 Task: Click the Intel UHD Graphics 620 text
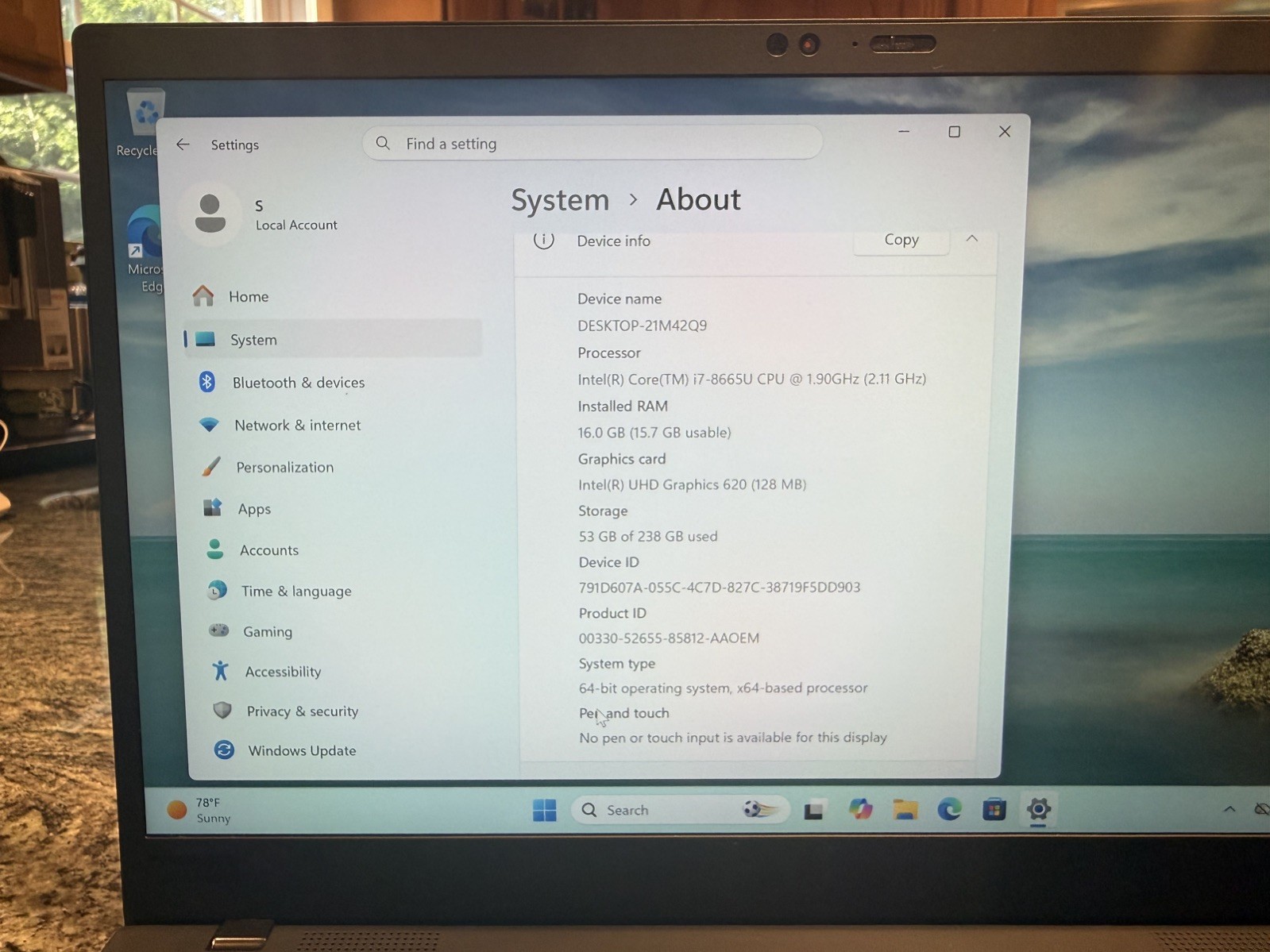point(692,484)
